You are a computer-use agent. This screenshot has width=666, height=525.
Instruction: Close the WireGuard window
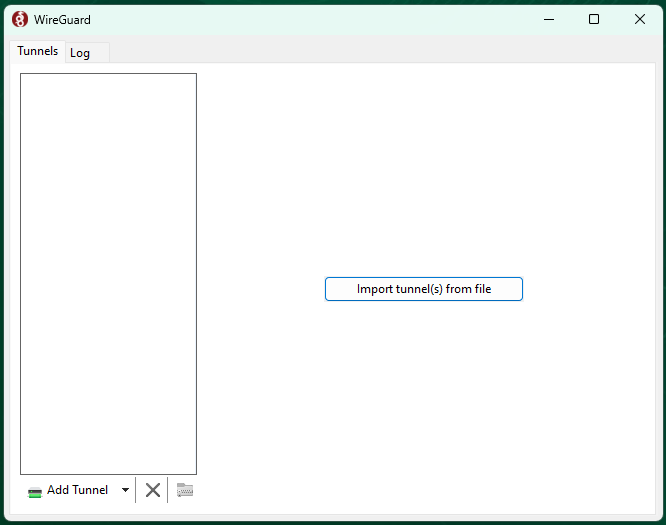click(640, 20)
